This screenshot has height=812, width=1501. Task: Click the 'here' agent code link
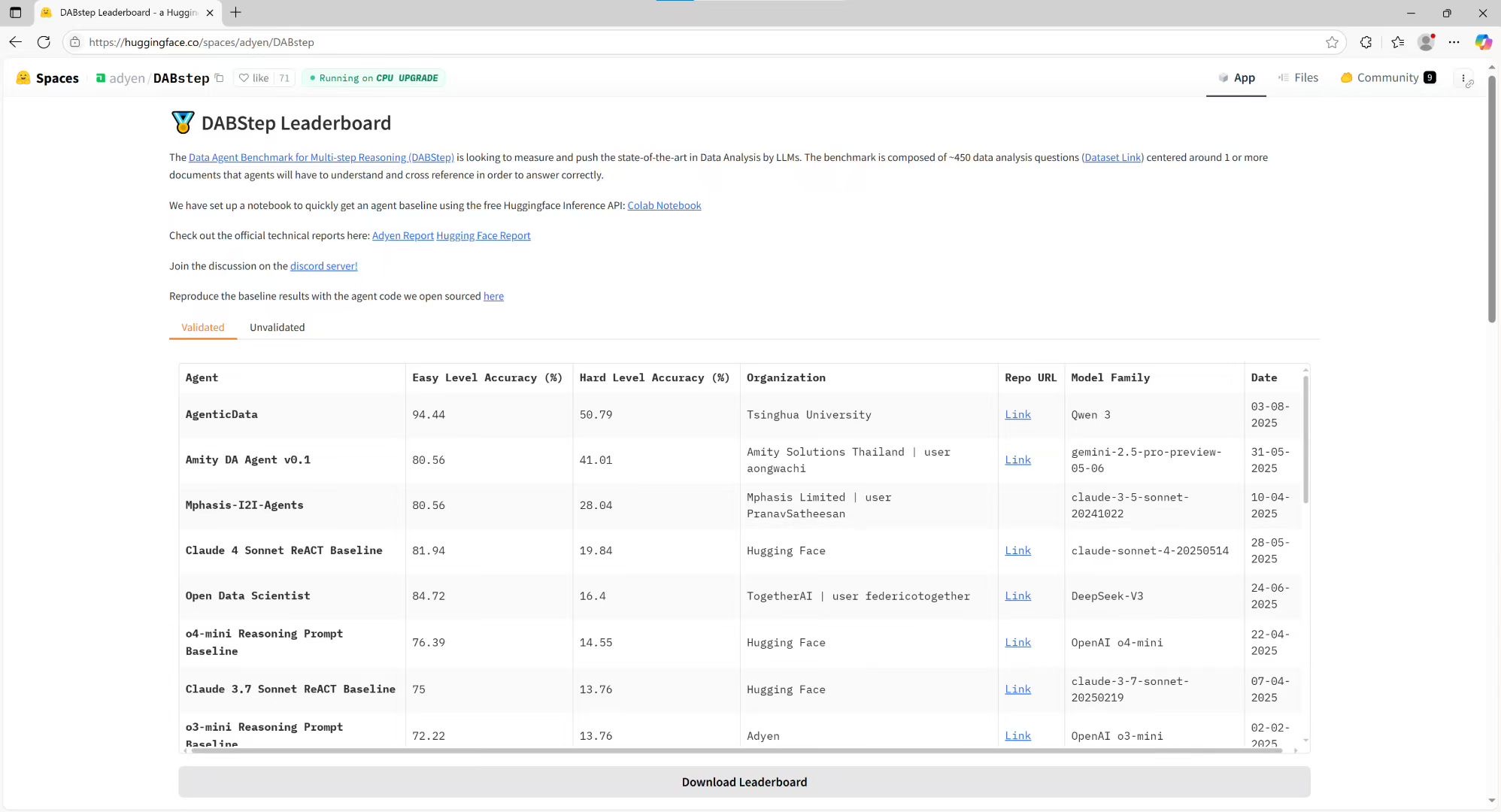[493, 296]
